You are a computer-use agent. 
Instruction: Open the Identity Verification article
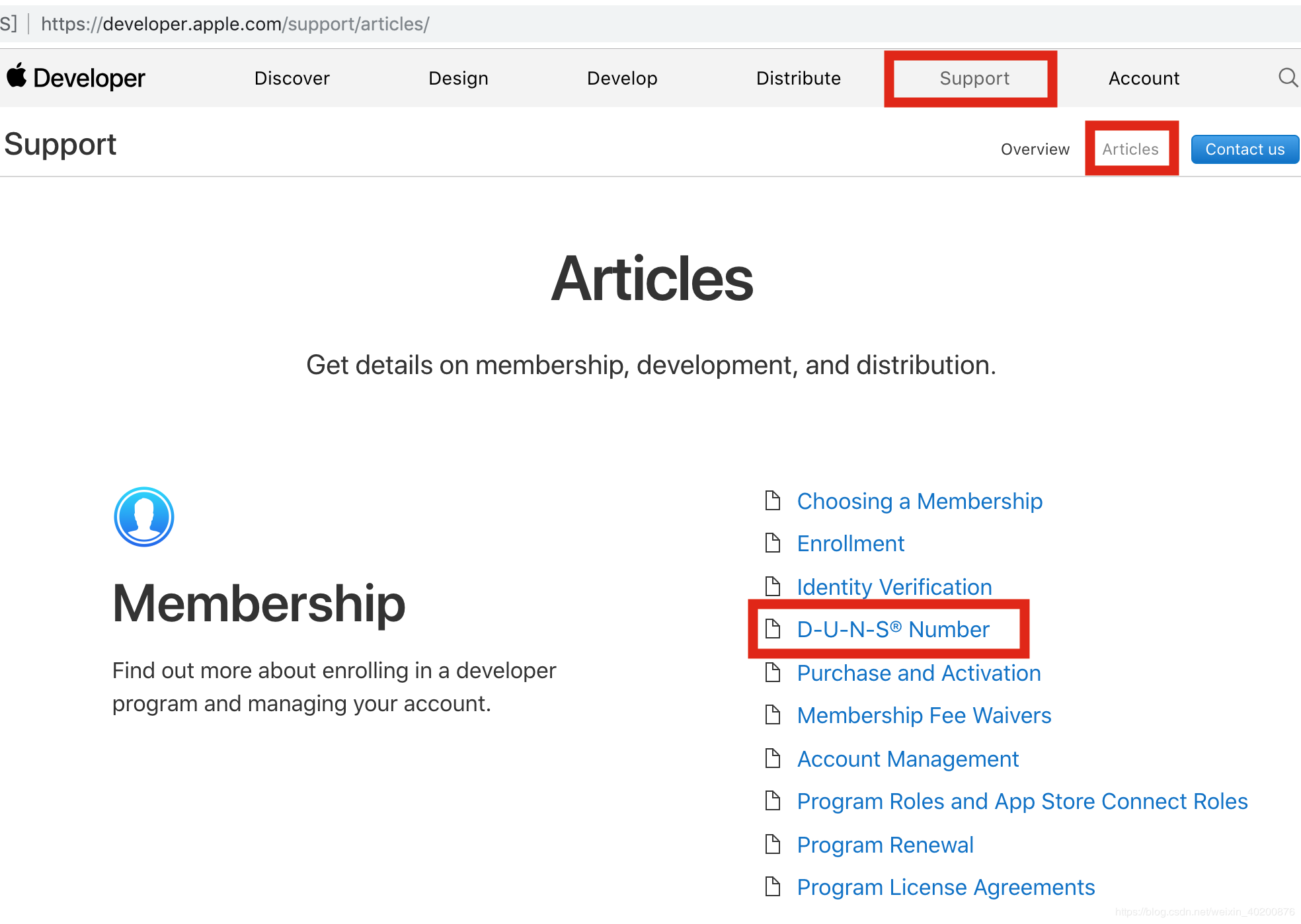pos(894,587)
